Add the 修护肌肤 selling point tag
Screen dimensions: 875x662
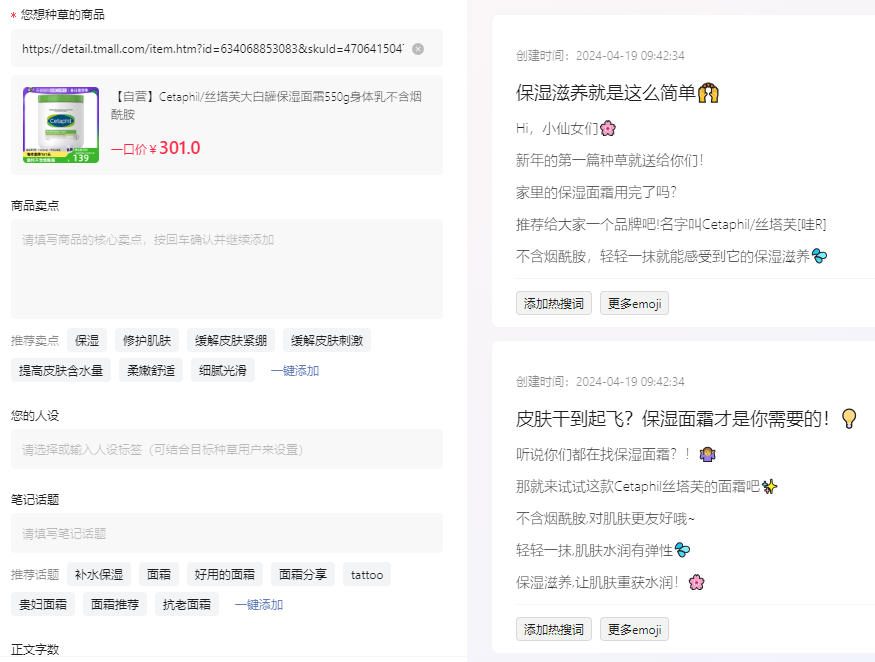[147, 340]
